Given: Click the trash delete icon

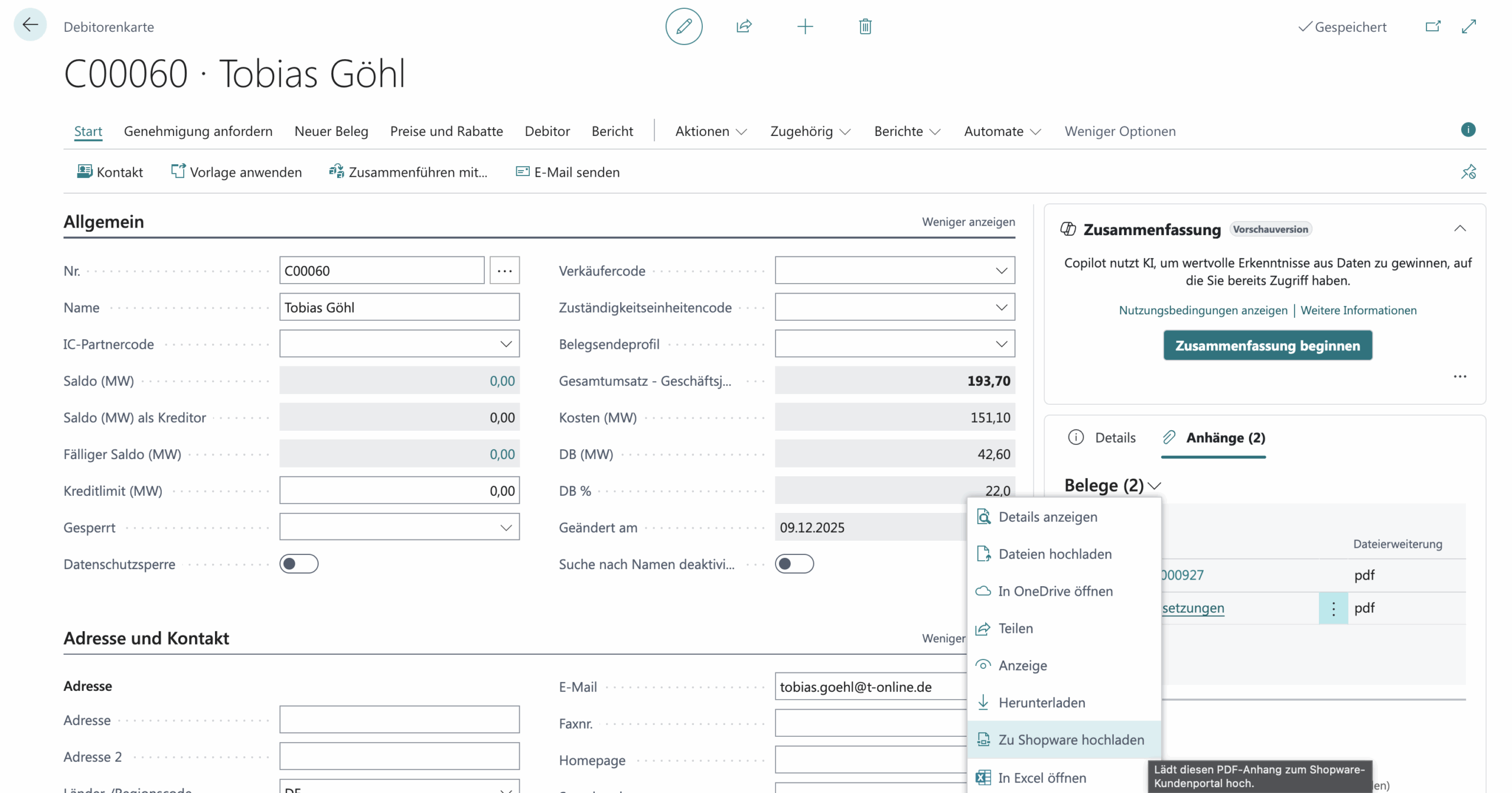Looking at the screenshot, I should [865, 27].
